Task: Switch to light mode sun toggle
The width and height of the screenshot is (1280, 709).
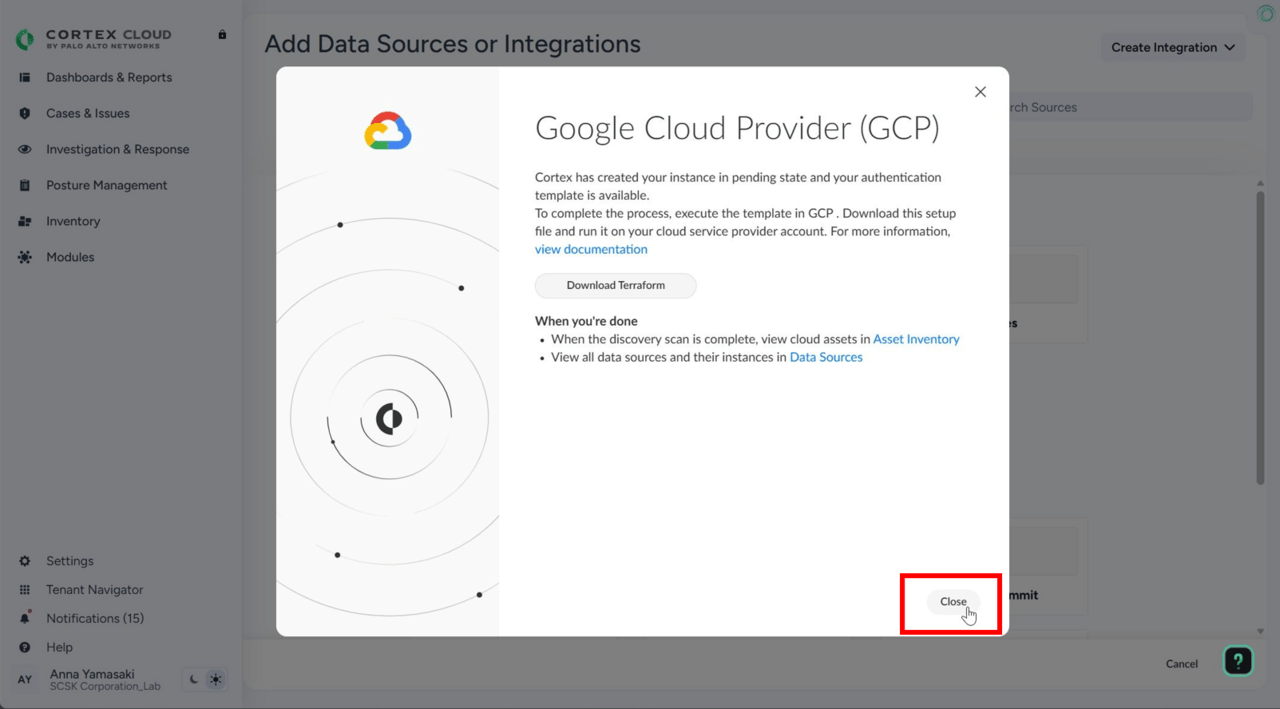Action: 216,679
